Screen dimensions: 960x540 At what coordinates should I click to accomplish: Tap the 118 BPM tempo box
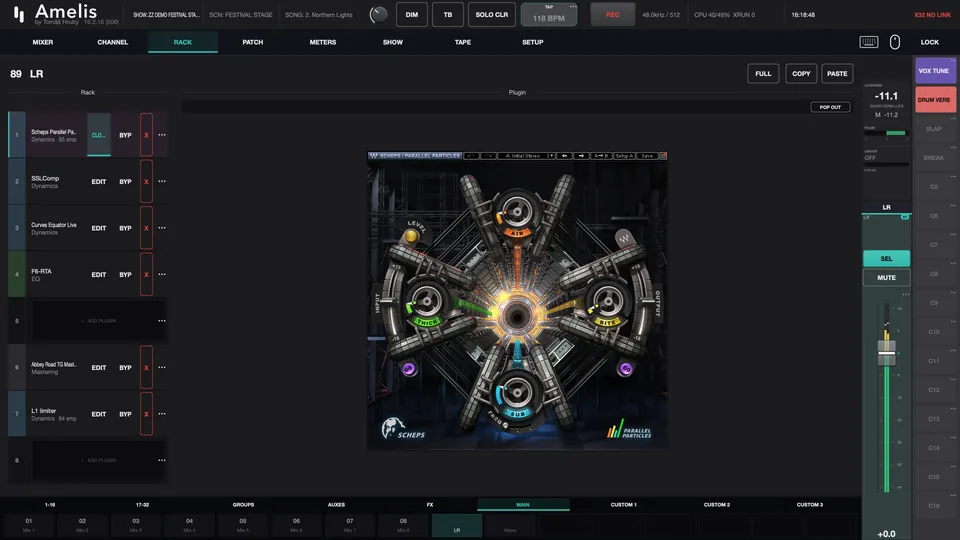tap(549, 15)
